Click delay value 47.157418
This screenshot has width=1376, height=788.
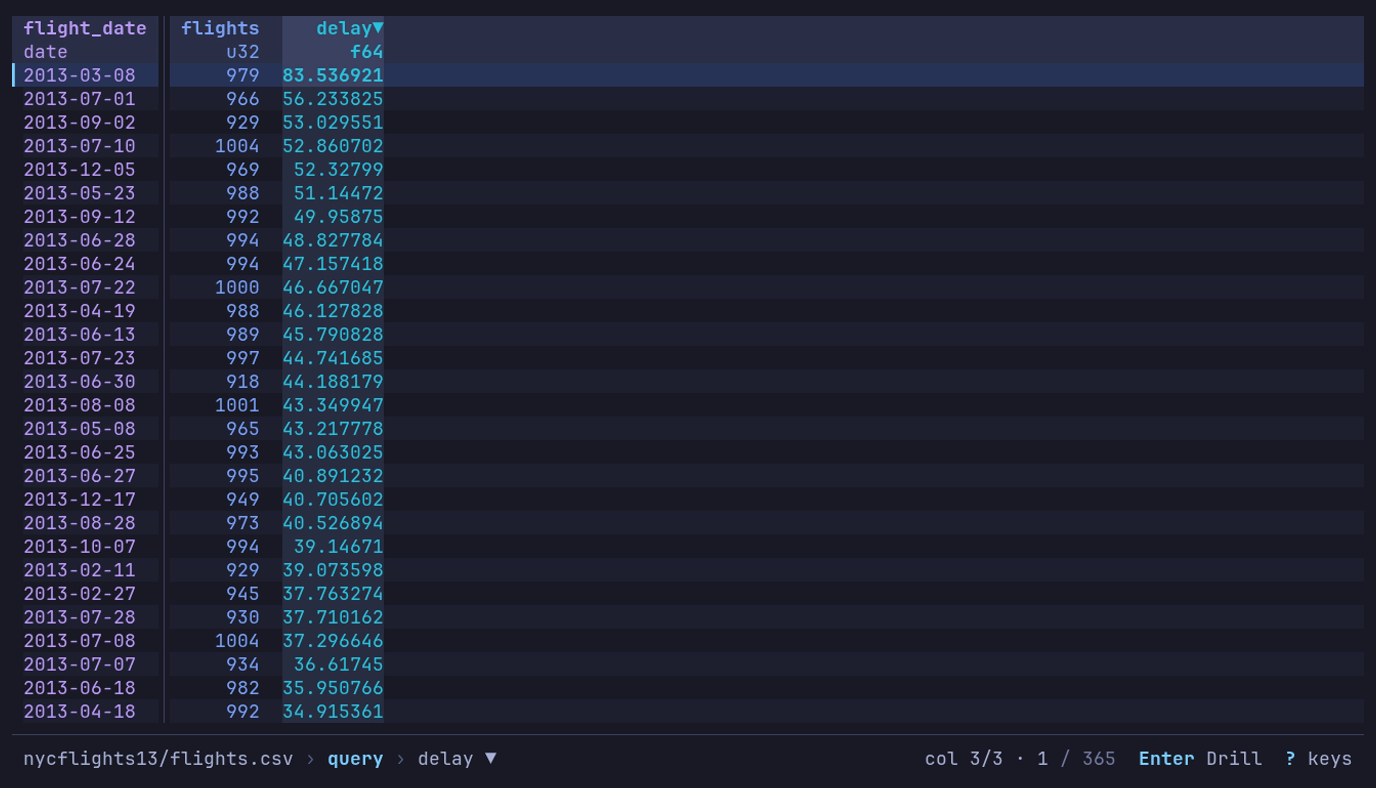click(x=333, y=264)
